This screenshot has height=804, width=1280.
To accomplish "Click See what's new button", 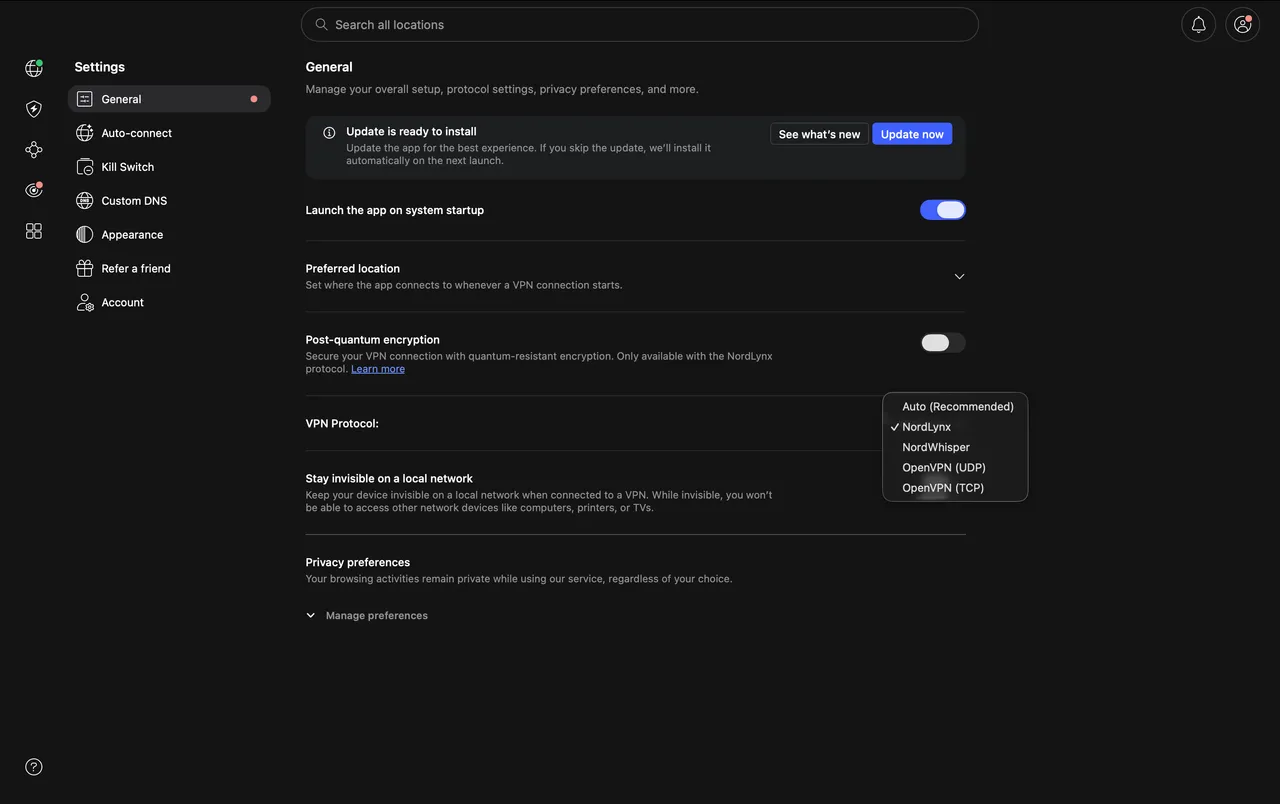I will tap(819, 134).
